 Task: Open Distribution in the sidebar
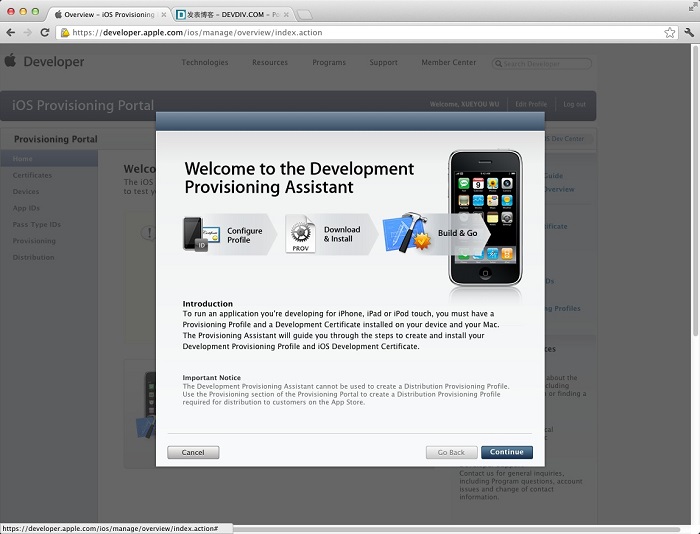33,257
